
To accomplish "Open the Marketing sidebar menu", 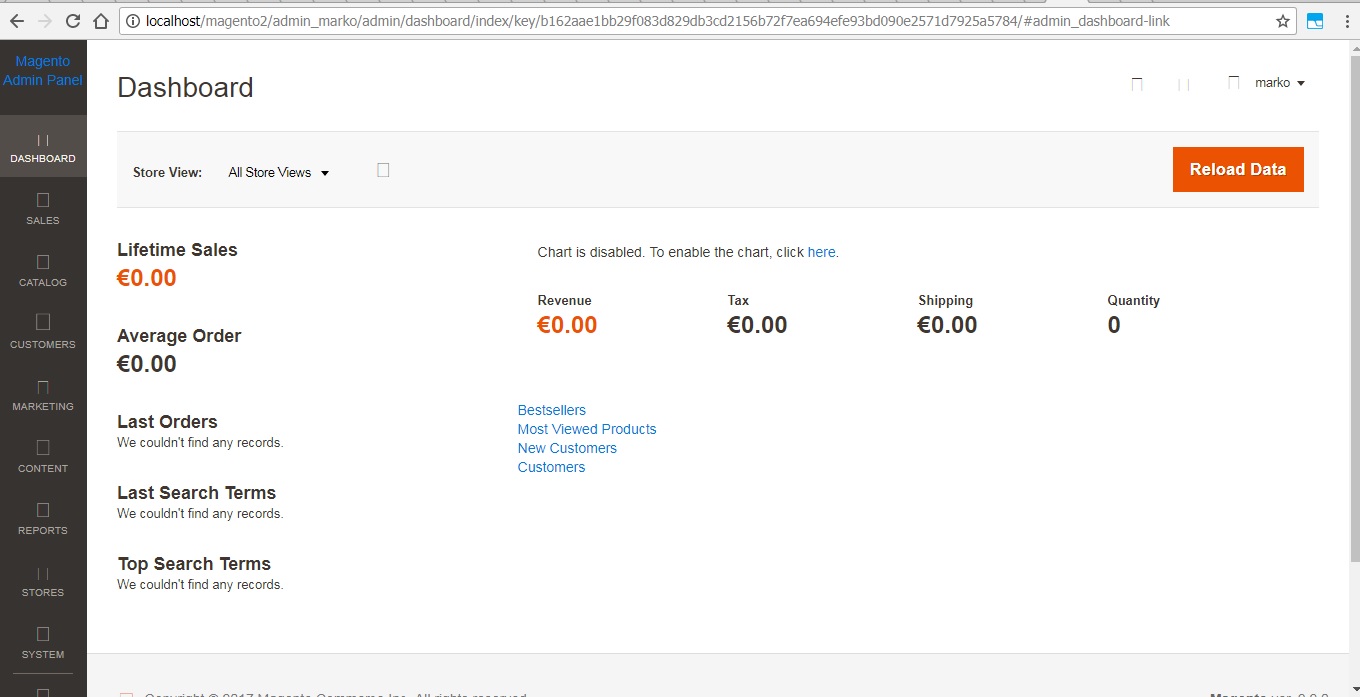I will click(x=43, y=395).
